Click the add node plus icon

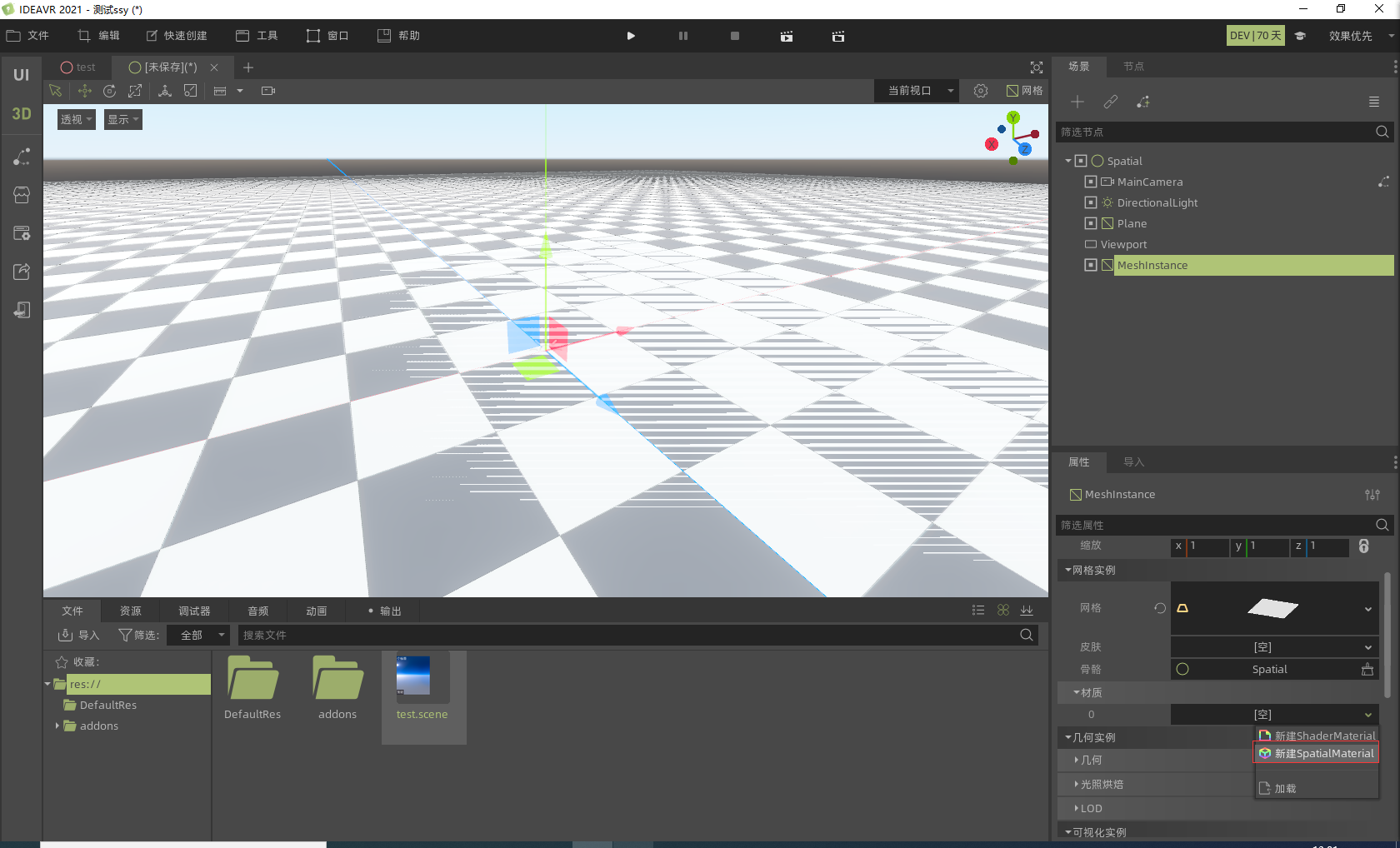(x=1077, y=102)
